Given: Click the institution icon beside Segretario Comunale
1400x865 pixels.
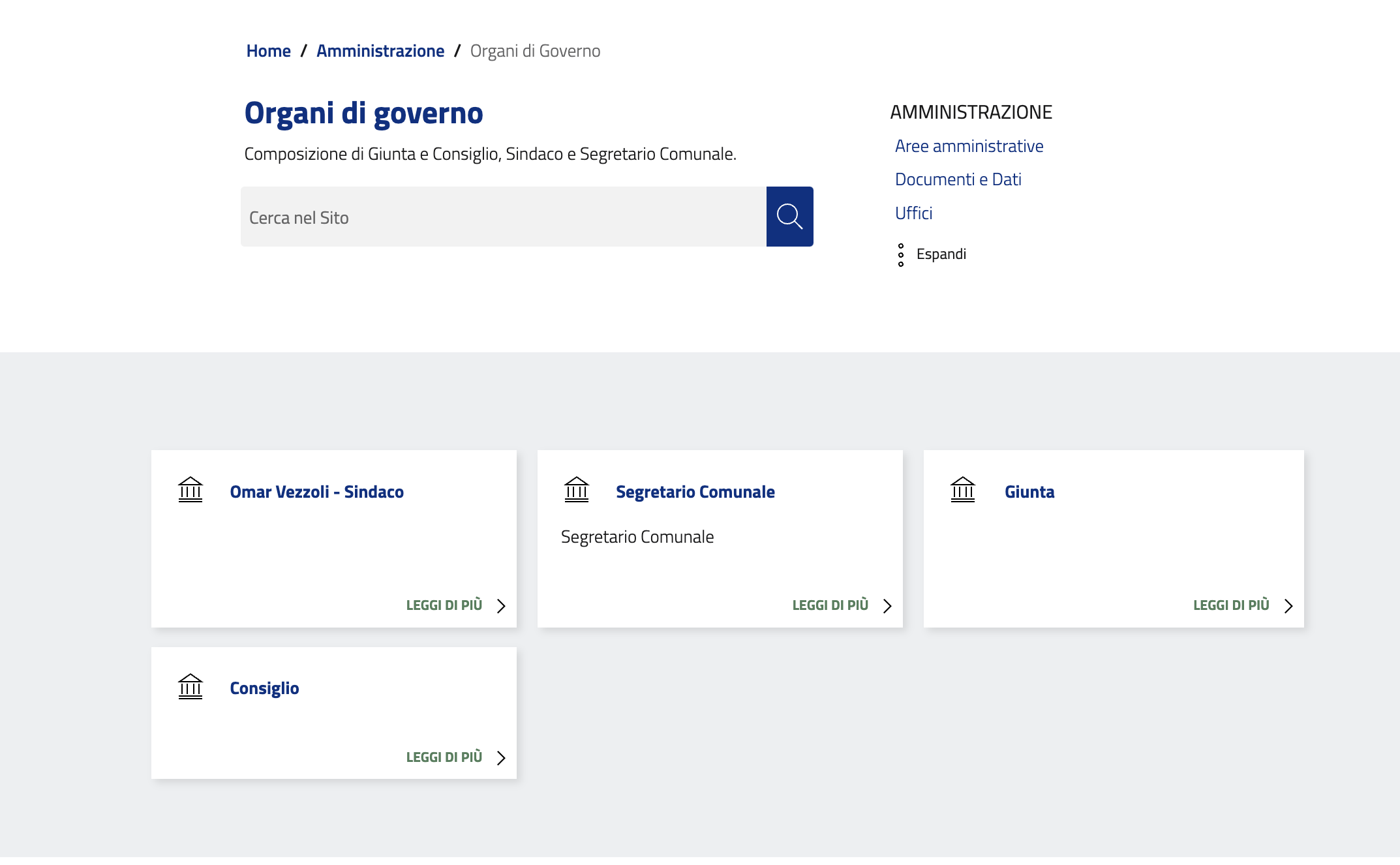Looking at the screenshot, I should pyautogui.click(x=577, y=490).
